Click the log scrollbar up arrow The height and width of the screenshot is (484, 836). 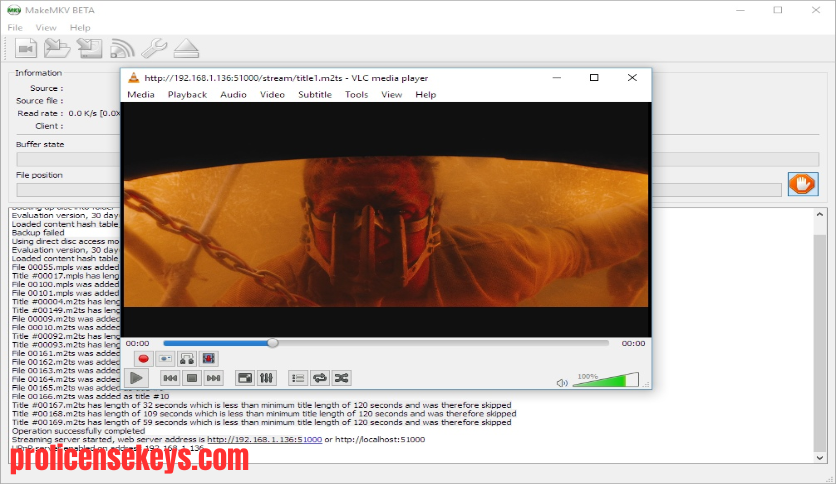click(819, 214)
